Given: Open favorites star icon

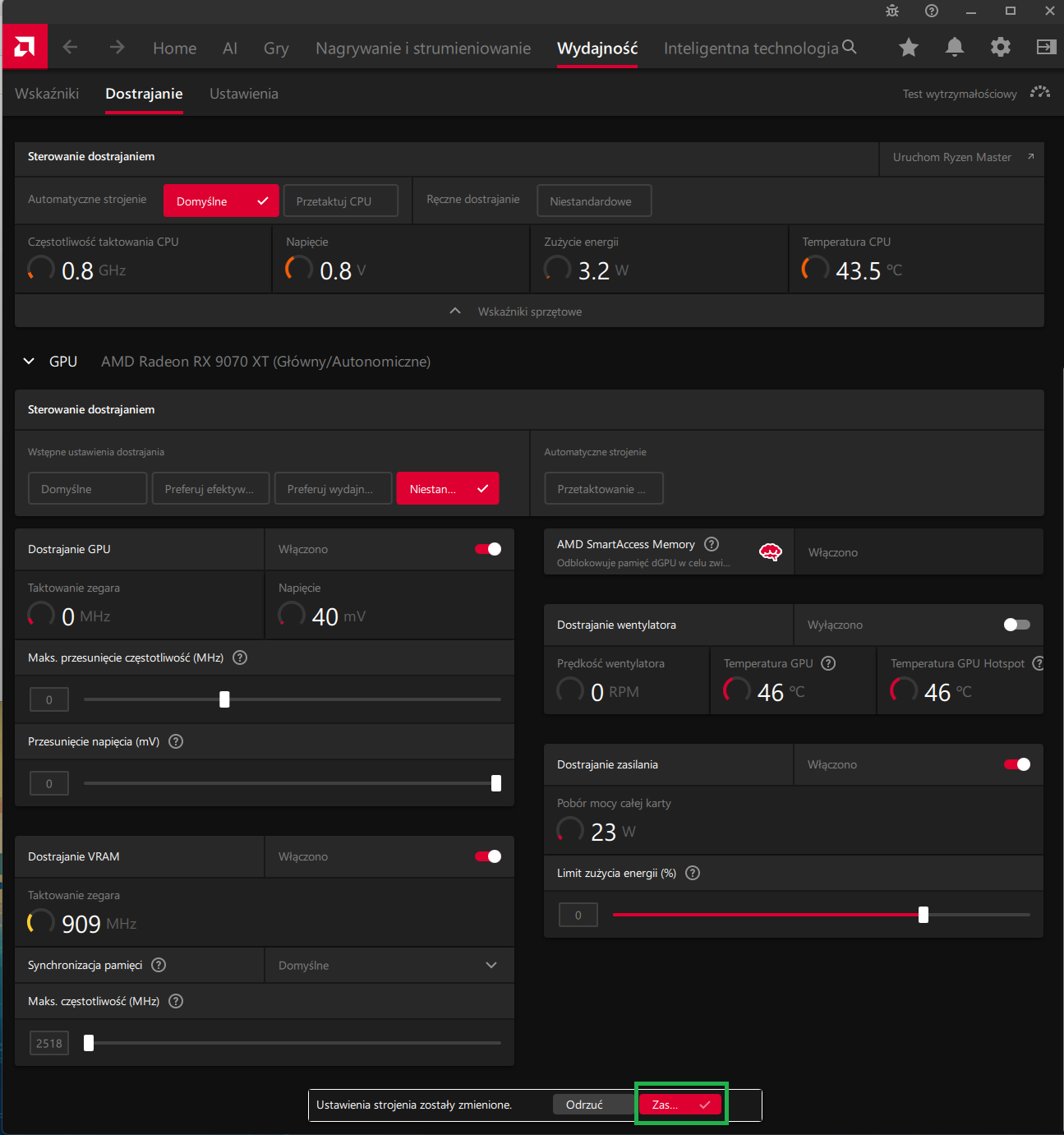Looking at the screenshot, I should click(909, 47).
